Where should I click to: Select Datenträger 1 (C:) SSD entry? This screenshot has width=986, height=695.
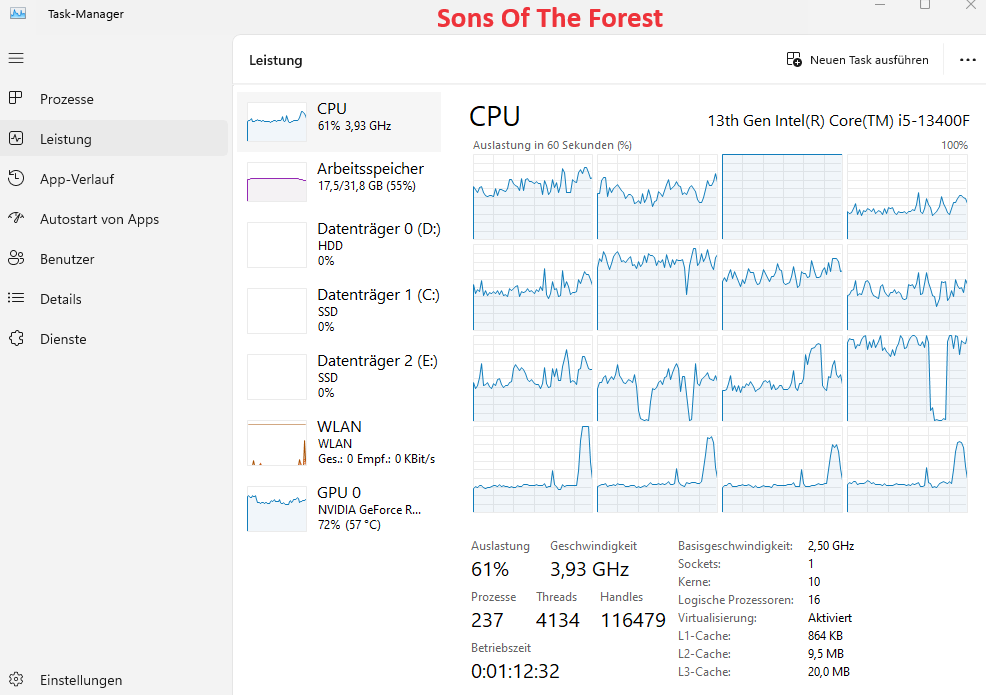[339, 310]
